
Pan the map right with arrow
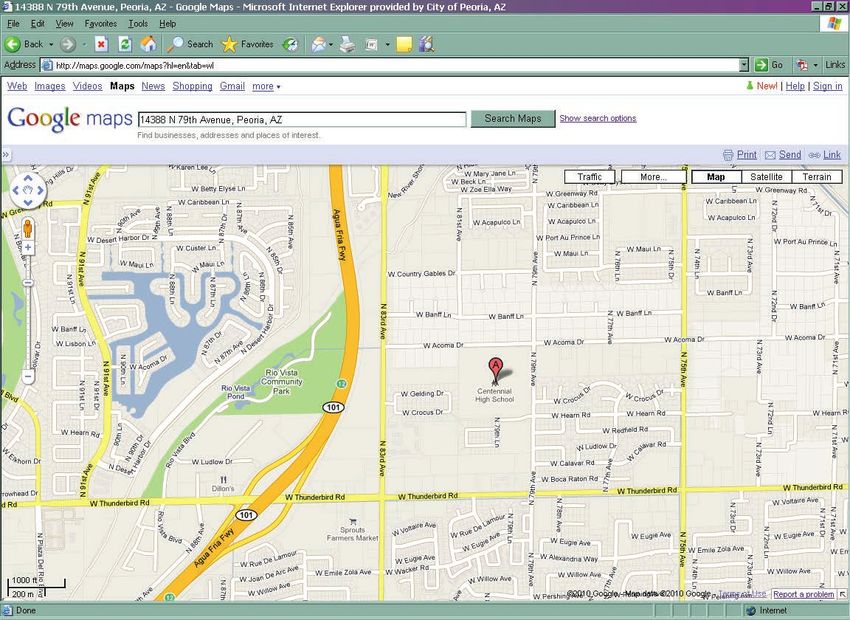41,190
